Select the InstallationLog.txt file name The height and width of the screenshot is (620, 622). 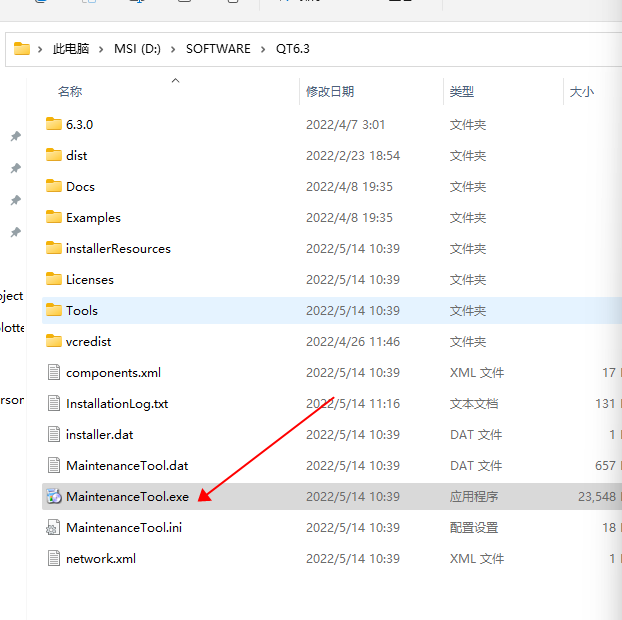coord(117,404)
